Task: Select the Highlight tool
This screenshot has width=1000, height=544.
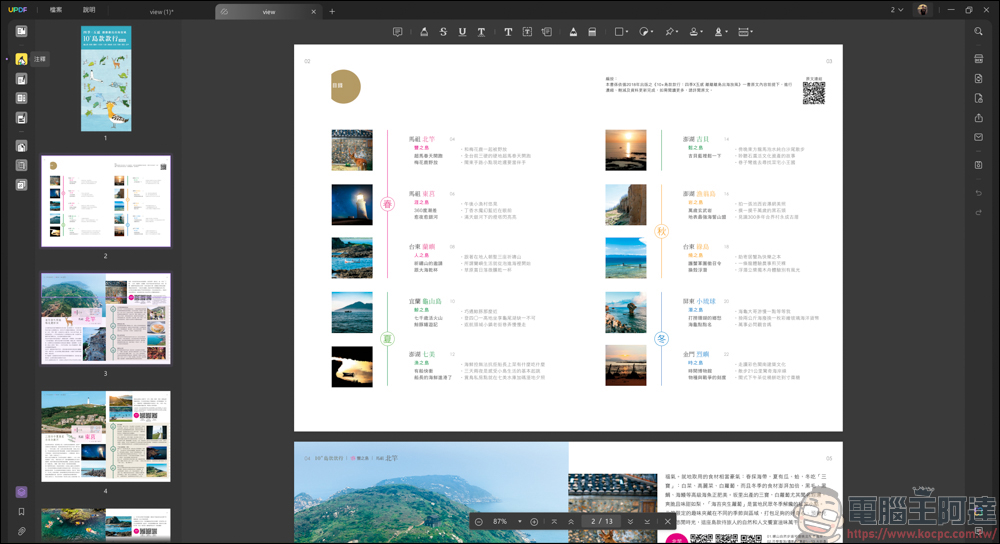Action: click(424, 32)
